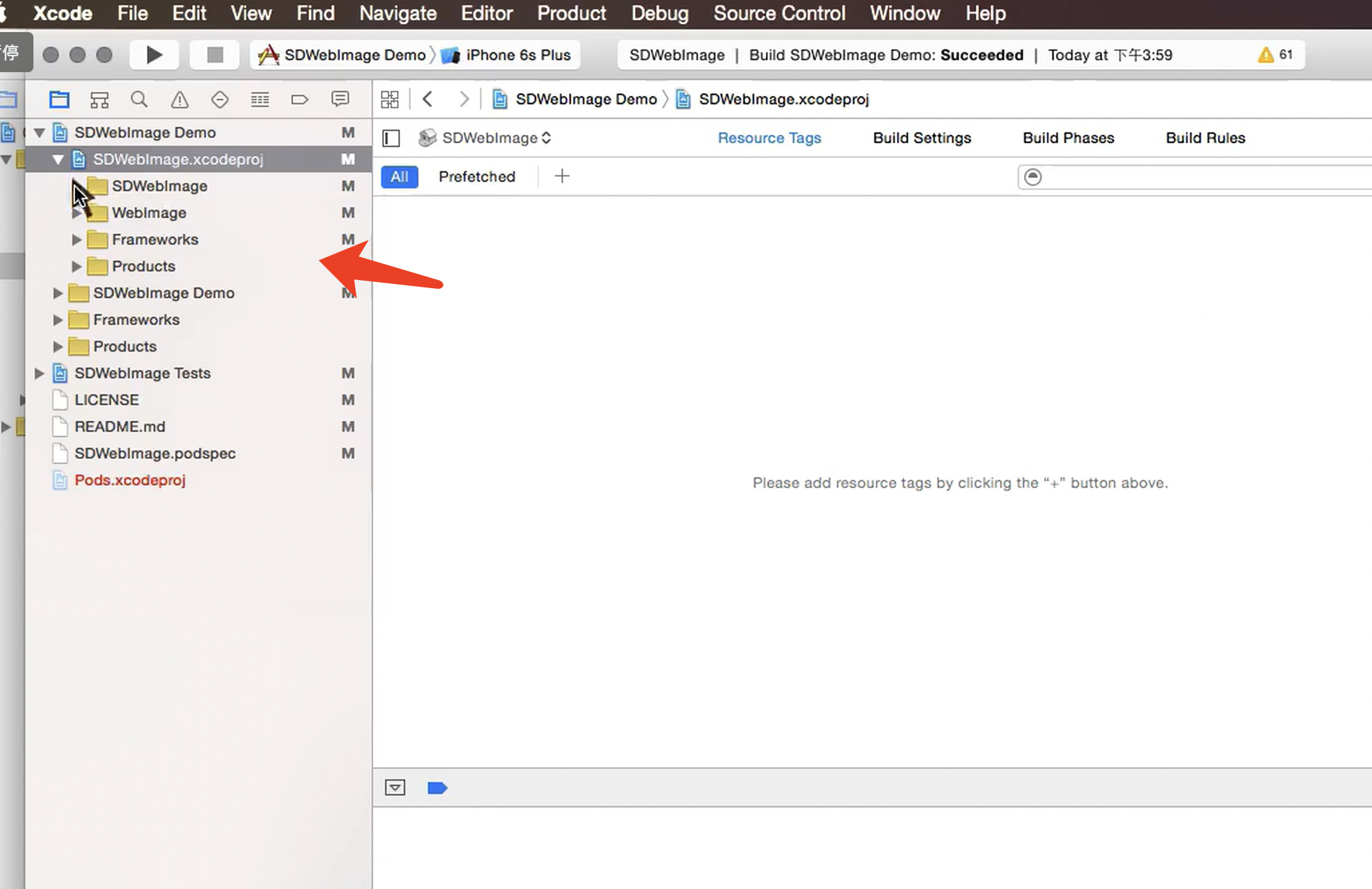Toggle the debug area show/hide button
The width and height of the screenshot is (1372, 889).
pyautogui.click(x=395, y=787)
